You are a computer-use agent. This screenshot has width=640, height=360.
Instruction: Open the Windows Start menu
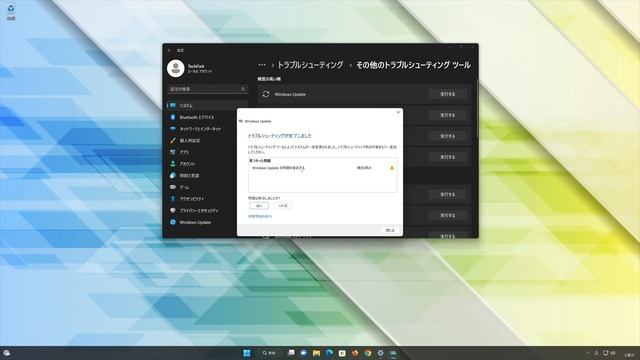tap(247, 353)
